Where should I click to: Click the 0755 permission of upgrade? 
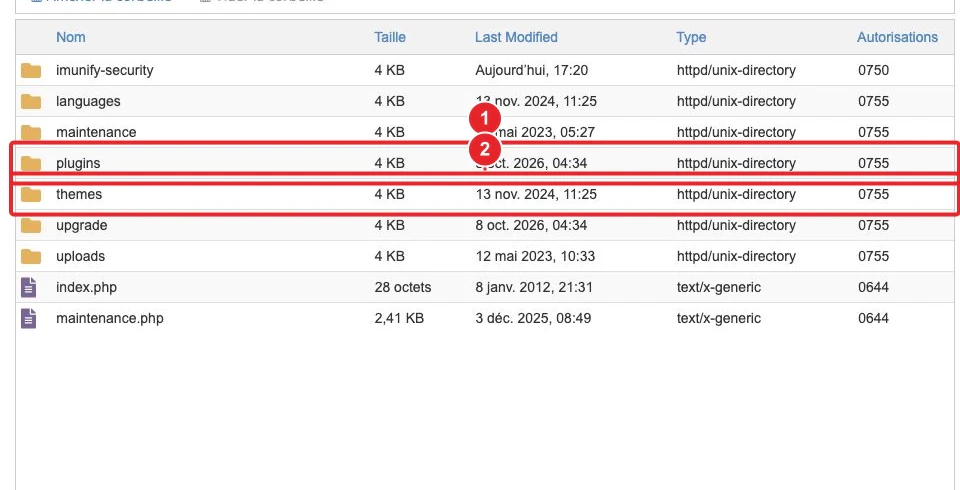[x=874, y=225]
